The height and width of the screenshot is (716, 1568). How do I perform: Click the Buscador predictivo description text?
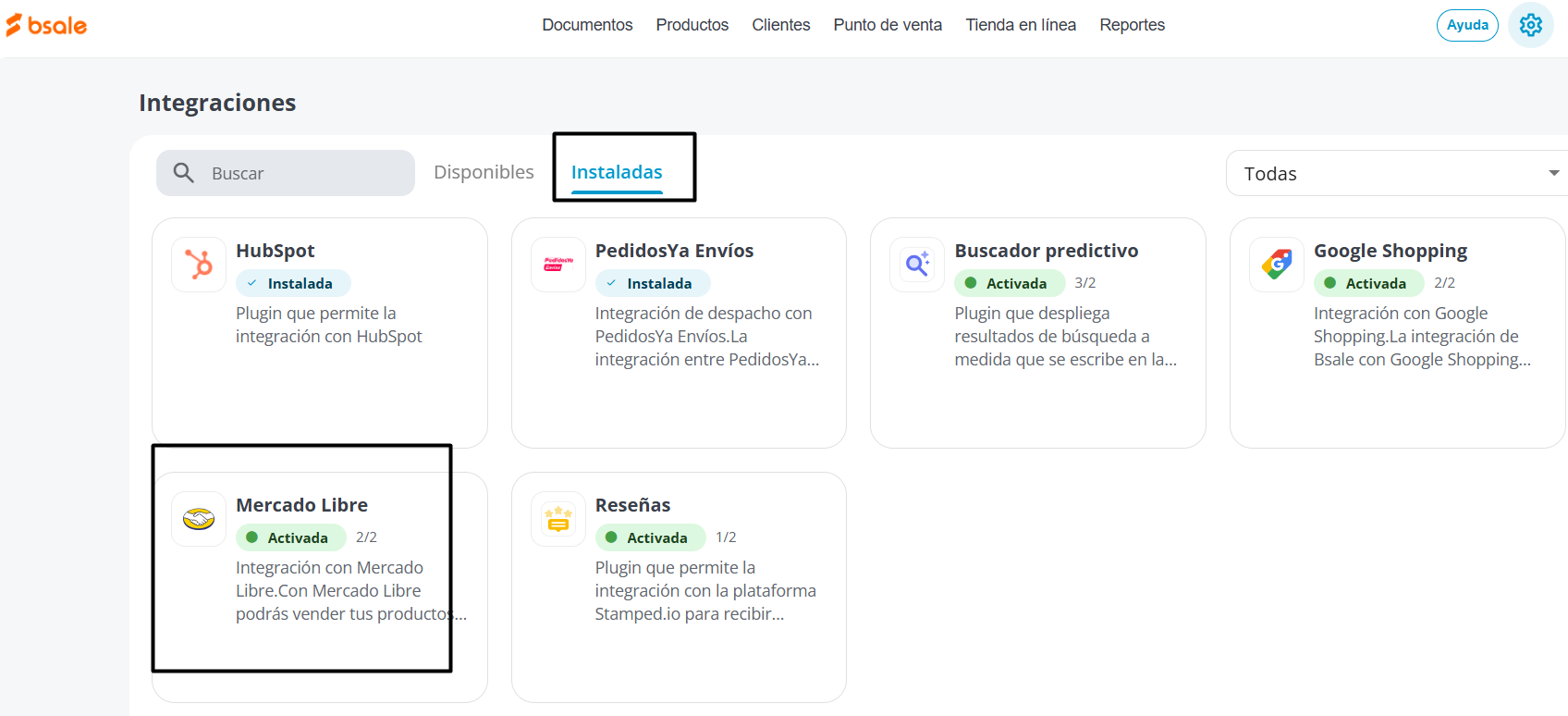[1066, 337]
